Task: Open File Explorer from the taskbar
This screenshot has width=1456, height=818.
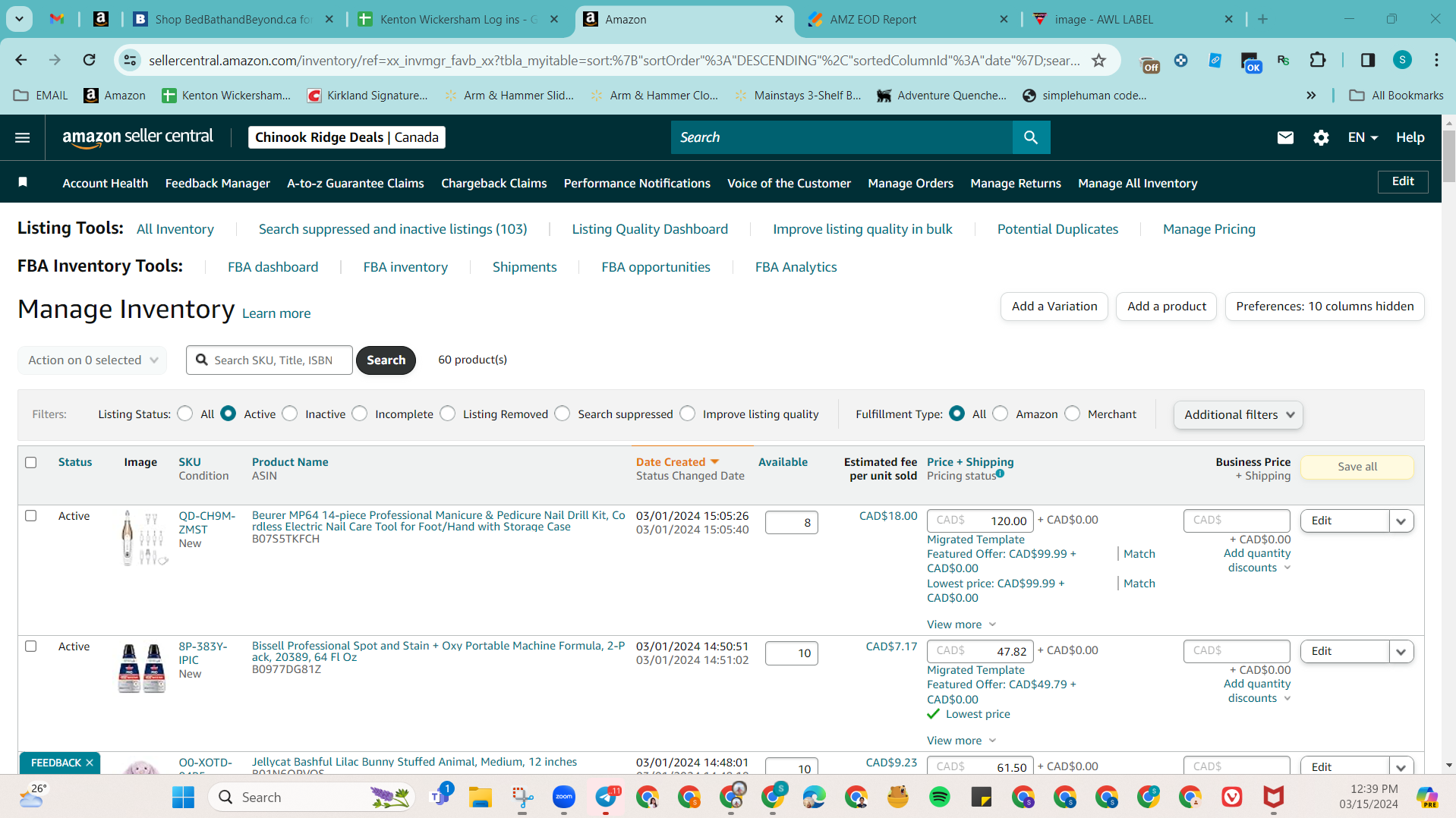Action: pyautogui.click(x=480, y=798)
